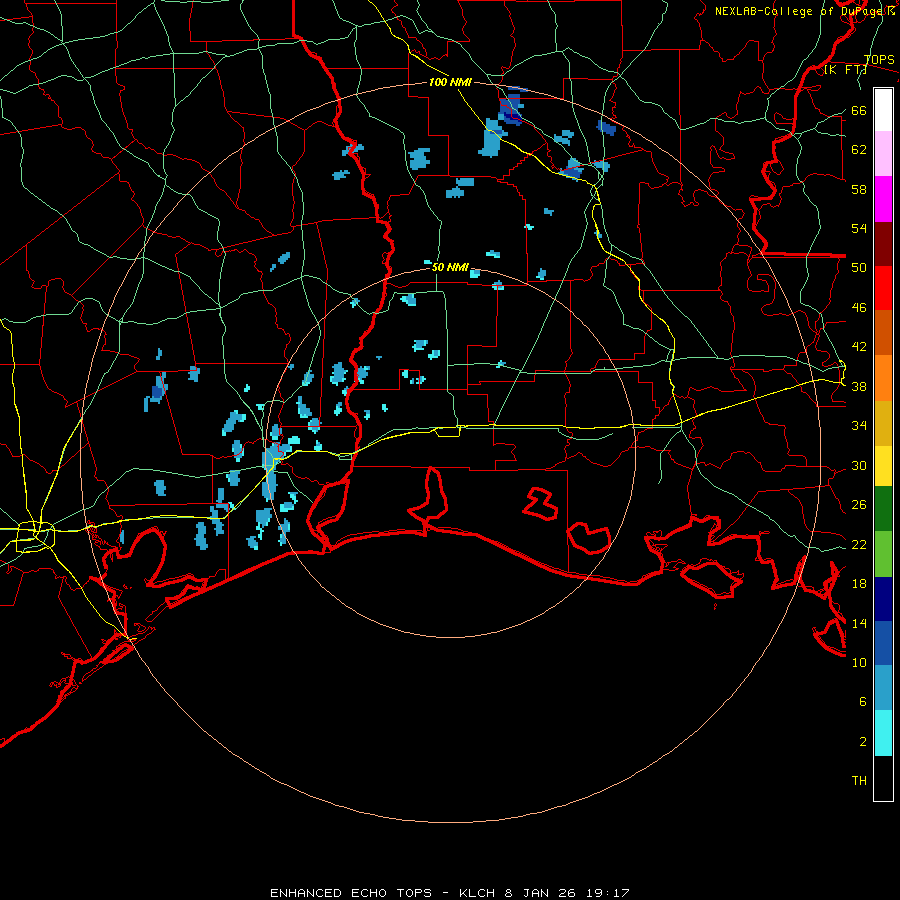
Task: Select the 'ENHANCED ECHO TOPS - KLCH' caption
Action: click(x=382, y=893)
